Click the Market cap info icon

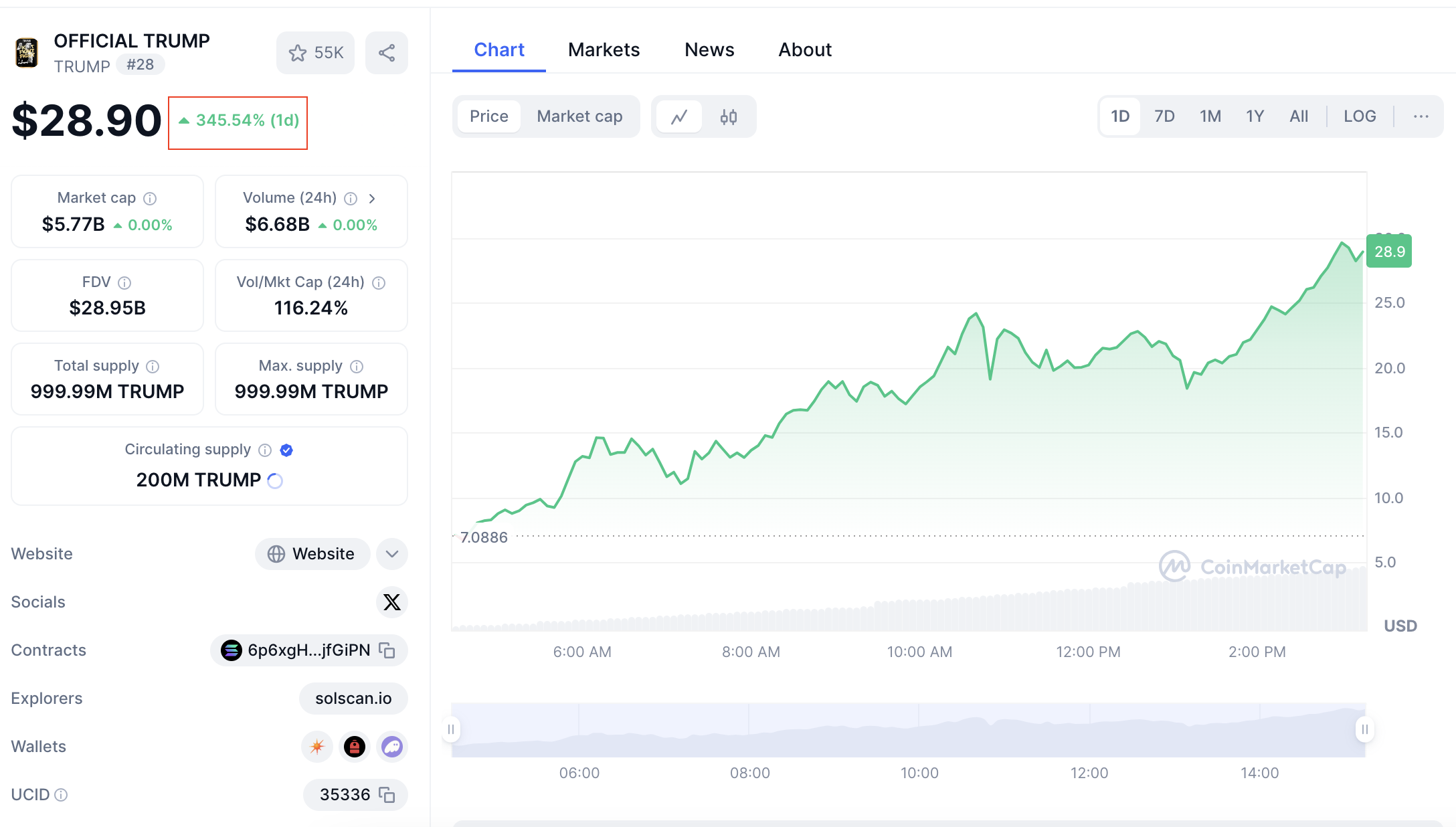click(x=151, y=199)
